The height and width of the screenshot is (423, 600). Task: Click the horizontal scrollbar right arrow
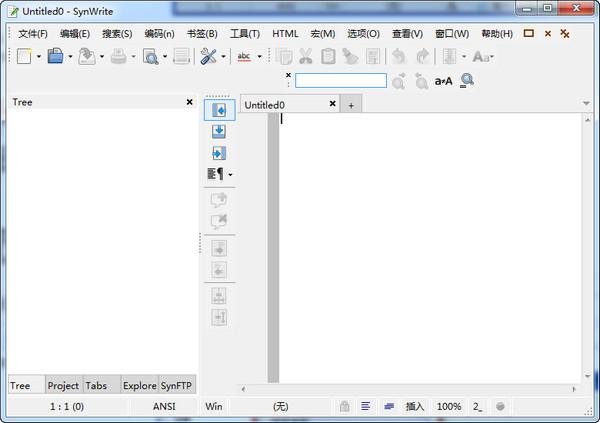(x=574, y=389)
